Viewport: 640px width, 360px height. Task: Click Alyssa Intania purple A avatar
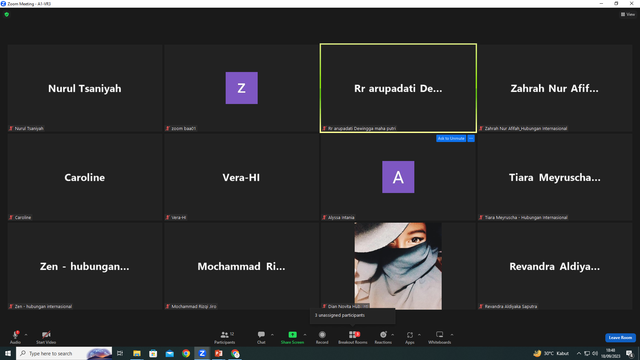tap(398, 177)
